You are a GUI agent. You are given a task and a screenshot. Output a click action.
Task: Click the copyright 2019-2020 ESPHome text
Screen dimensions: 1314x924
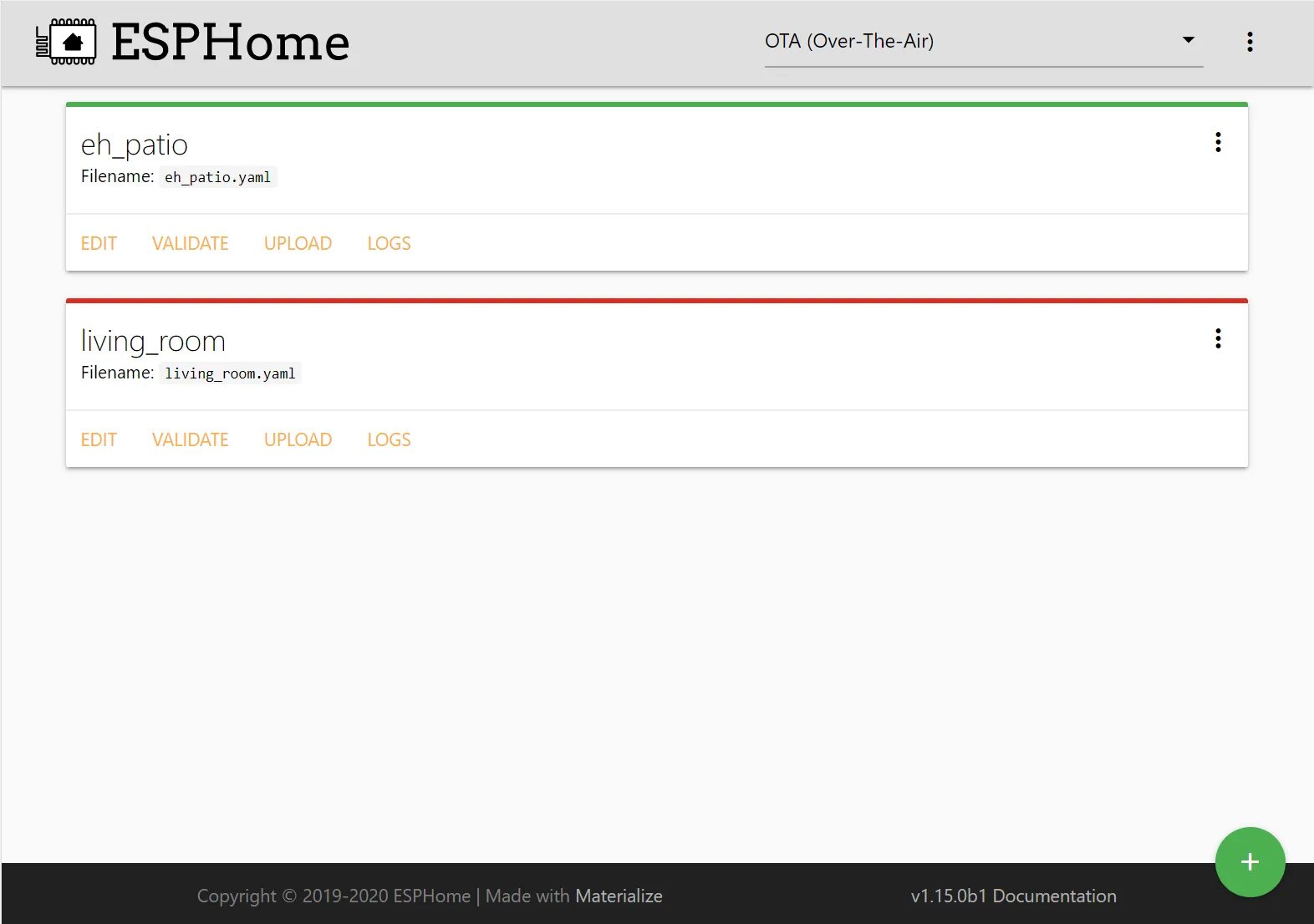click(334, 896)
